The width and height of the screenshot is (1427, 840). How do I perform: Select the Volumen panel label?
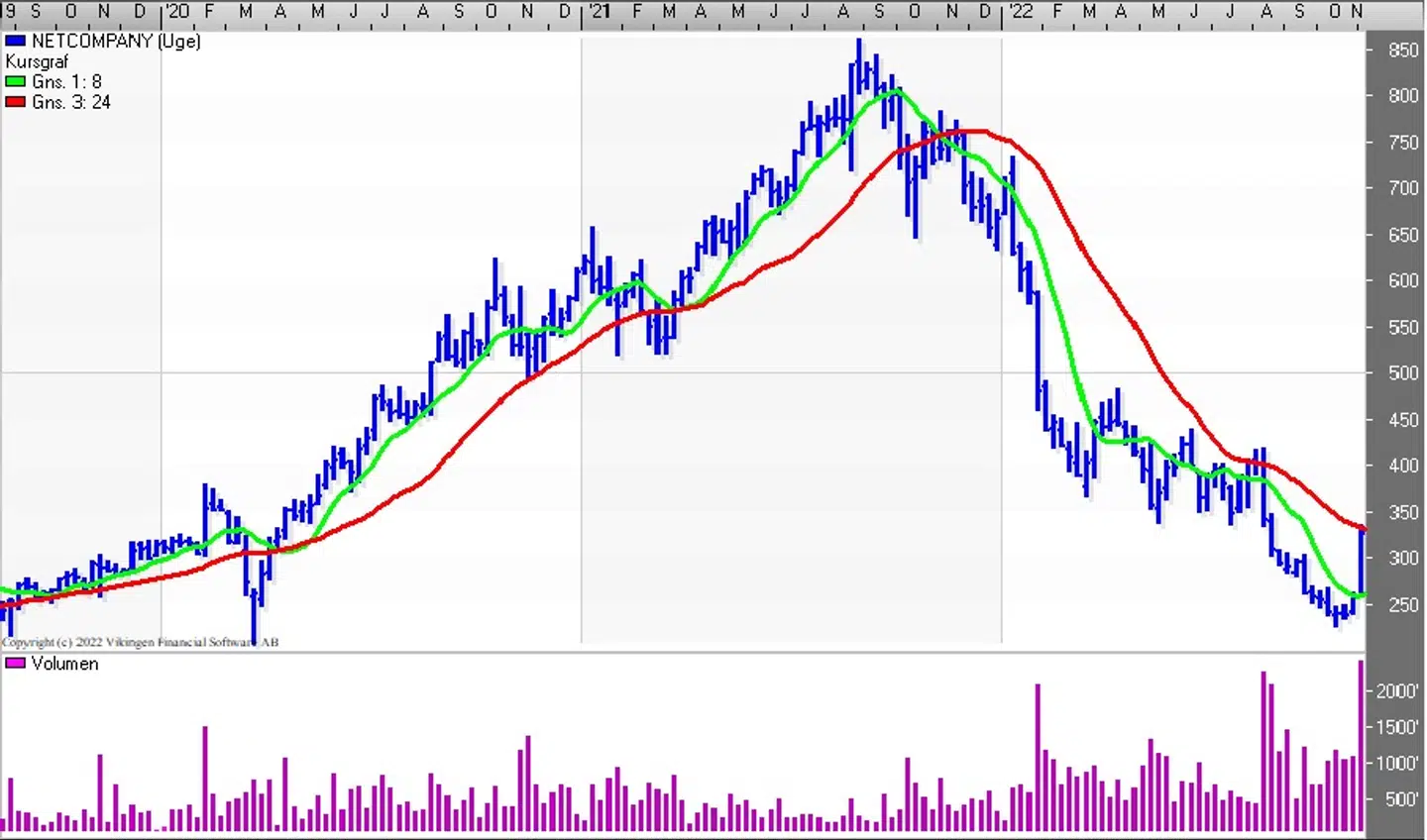(x=64, y=664)
